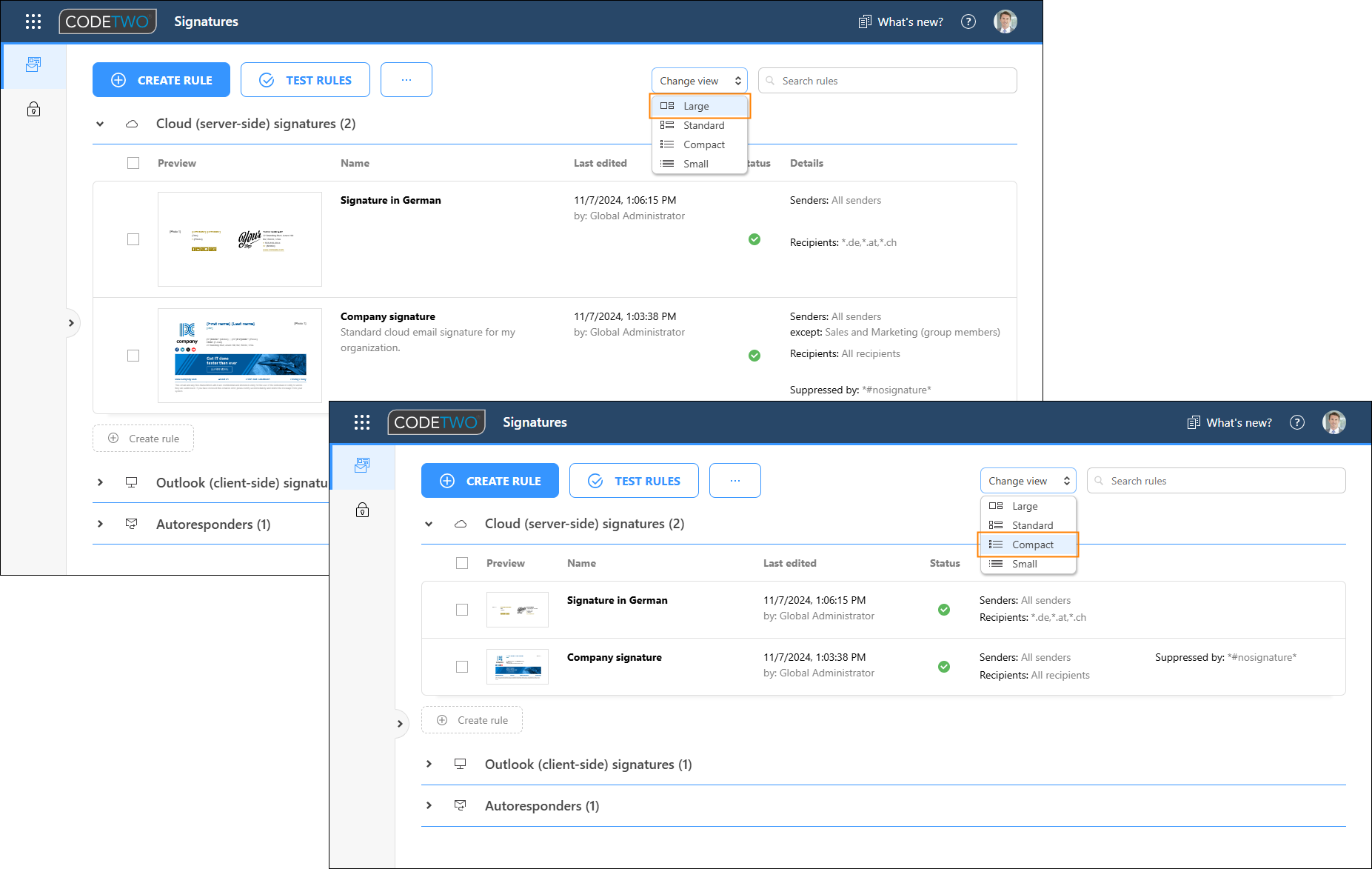1372x869 pixels.
Task: Open What's new link in front window
Action: 1229,422
